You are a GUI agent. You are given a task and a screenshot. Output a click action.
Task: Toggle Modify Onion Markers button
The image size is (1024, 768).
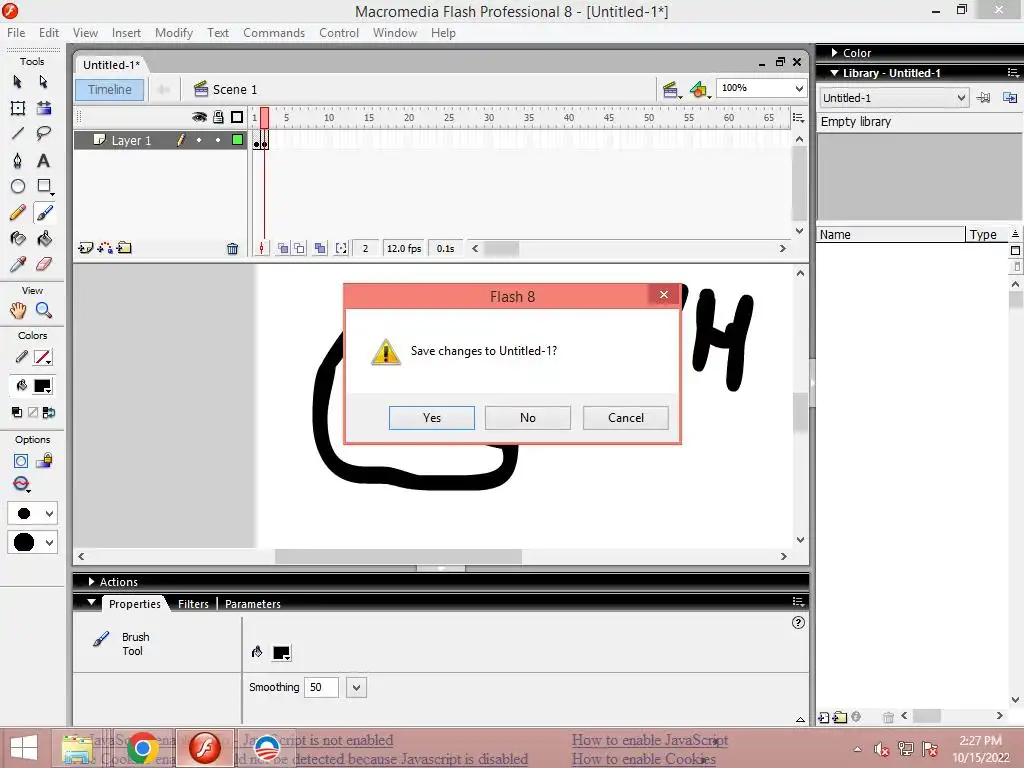click(x=341, y=248)
